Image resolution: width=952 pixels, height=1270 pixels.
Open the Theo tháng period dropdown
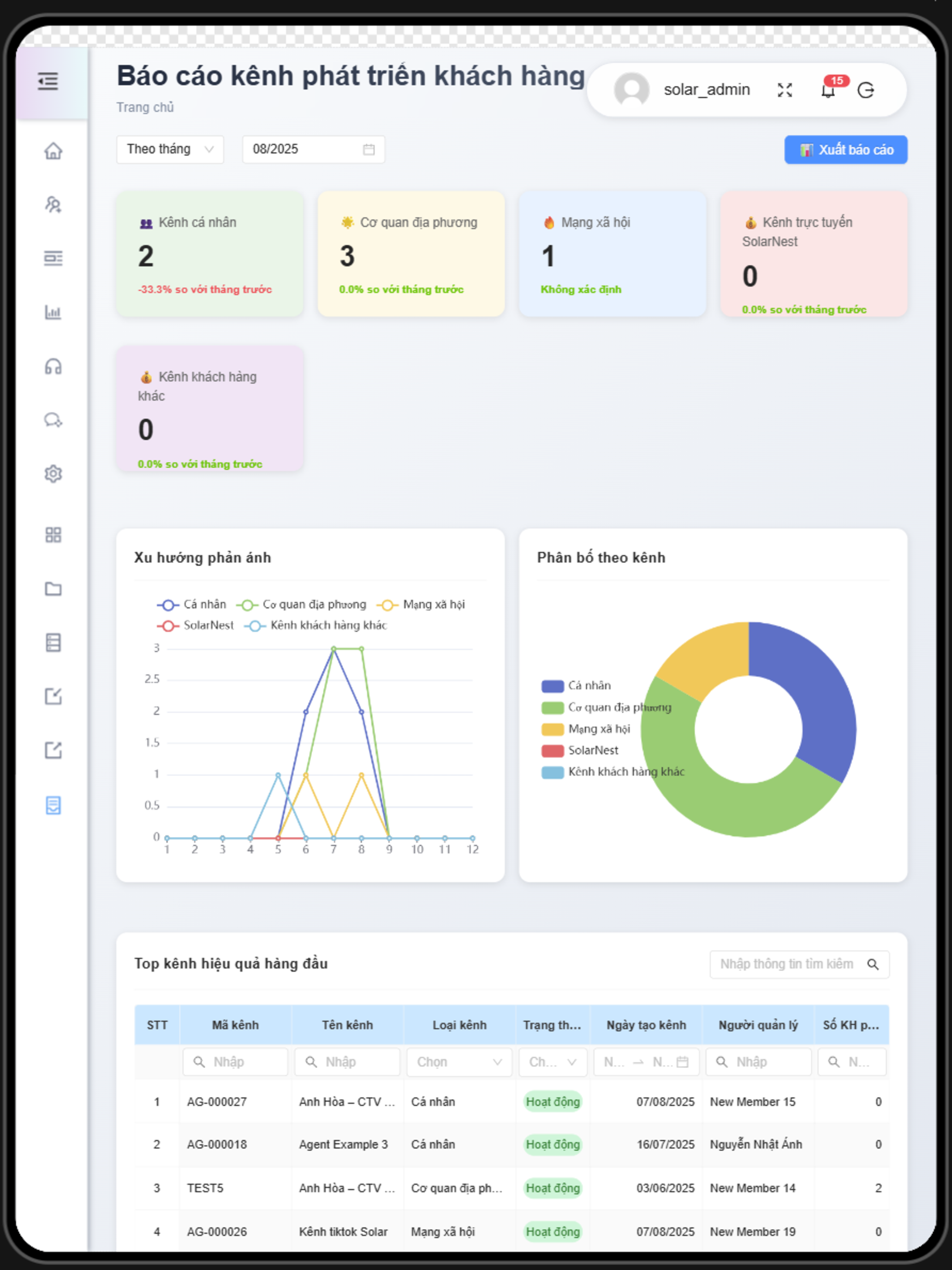point(170,149)
